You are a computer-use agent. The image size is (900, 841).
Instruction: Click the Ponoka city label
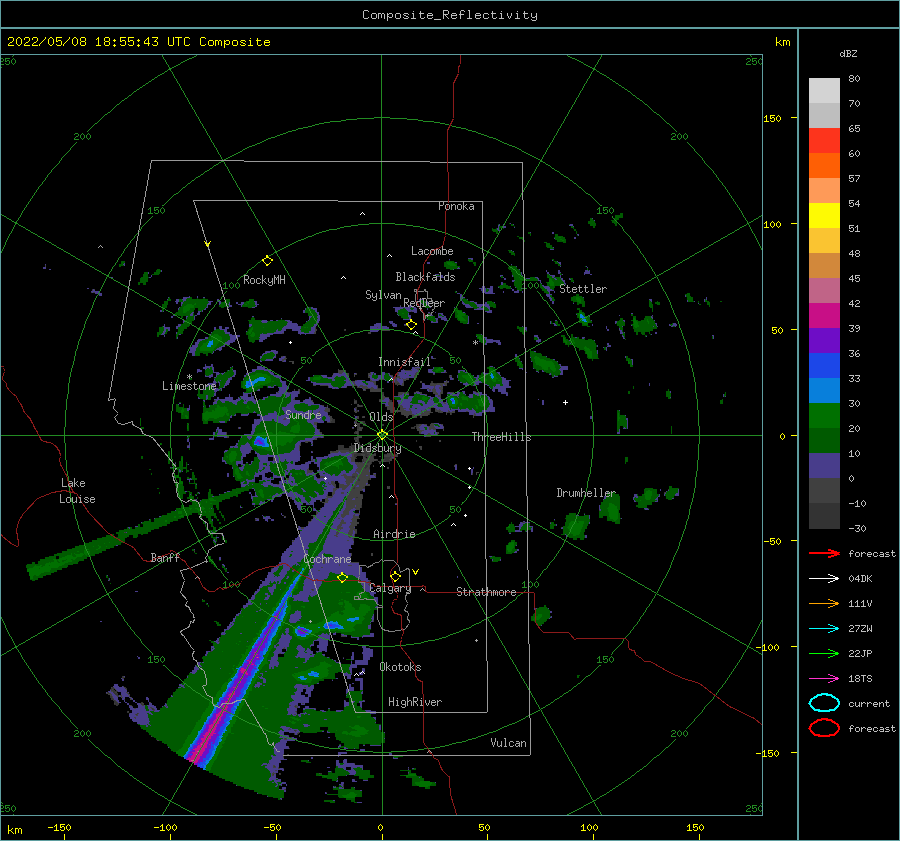(456, 206)
